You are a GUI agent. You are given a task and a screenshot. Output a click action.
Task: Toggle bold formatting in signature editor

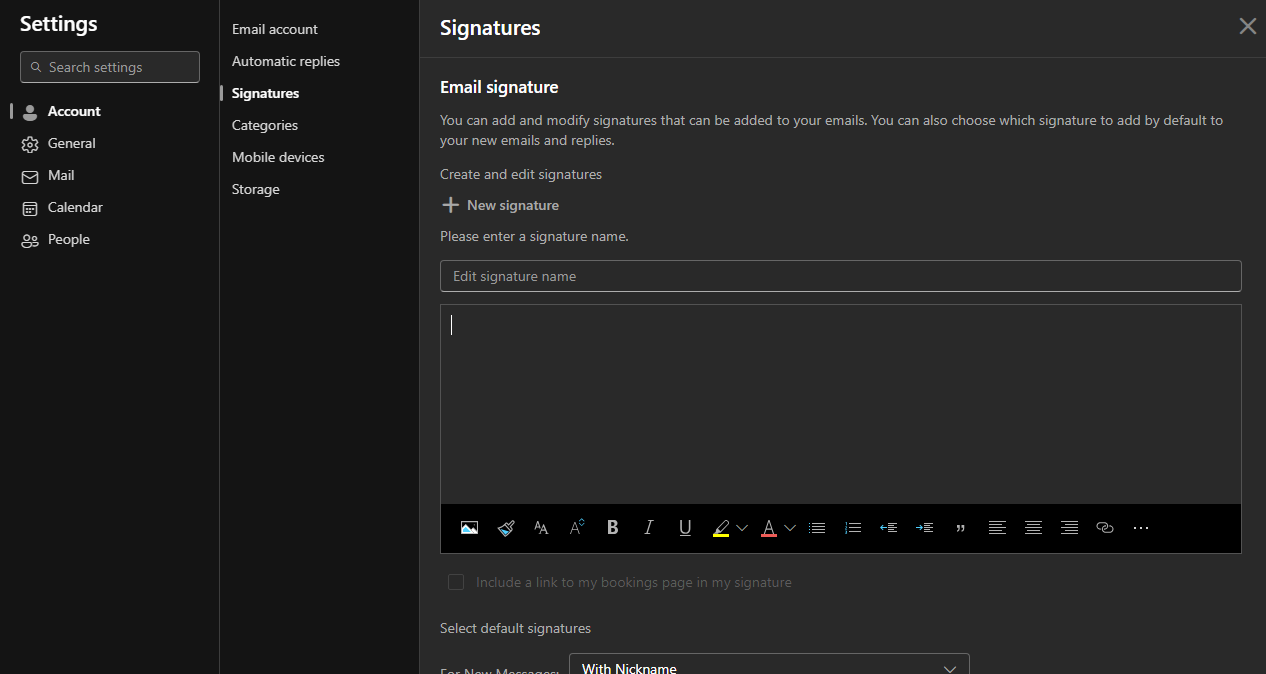coord(613,528)
